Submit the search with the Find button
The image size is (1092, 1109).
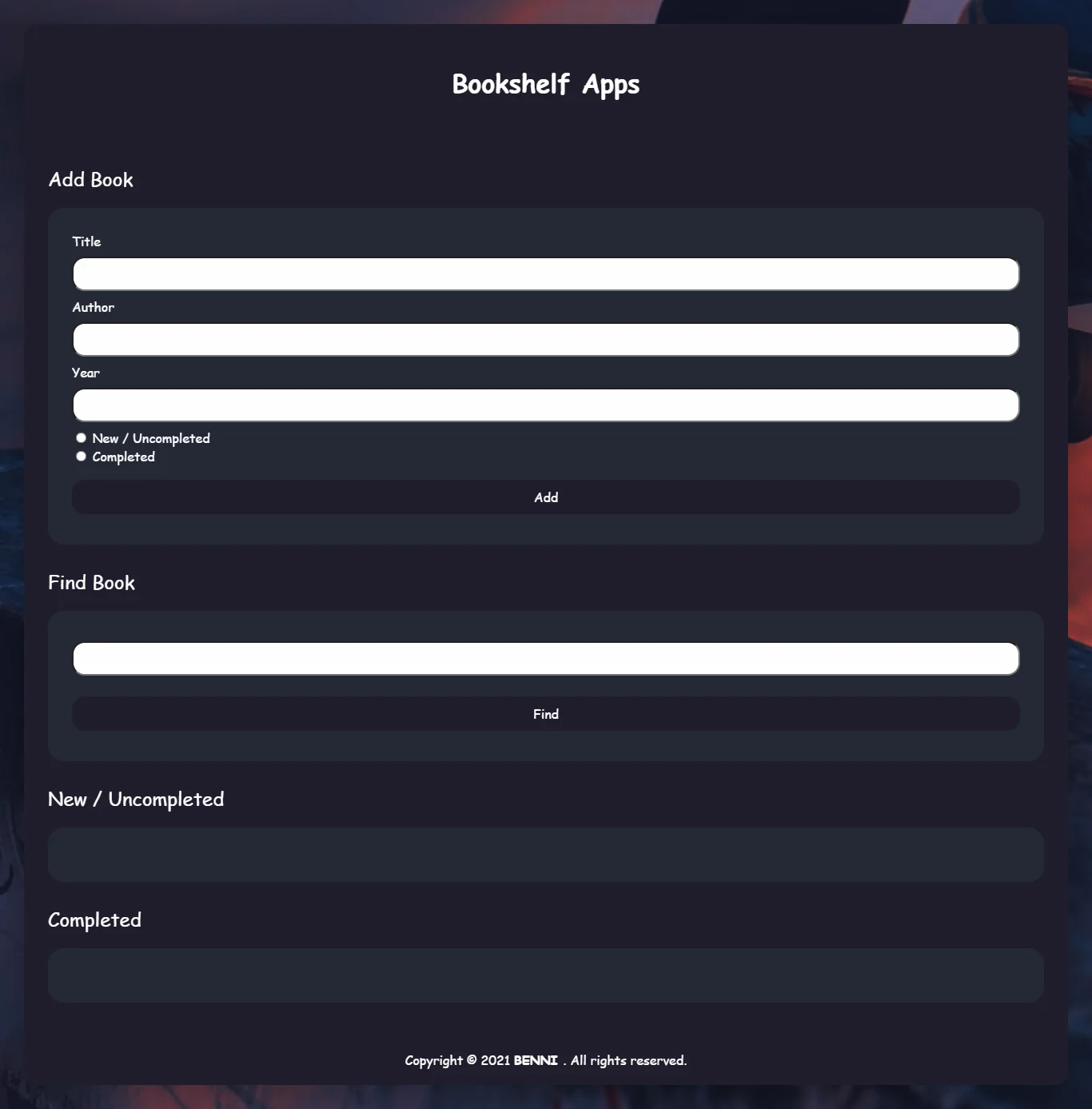[546, 714]
